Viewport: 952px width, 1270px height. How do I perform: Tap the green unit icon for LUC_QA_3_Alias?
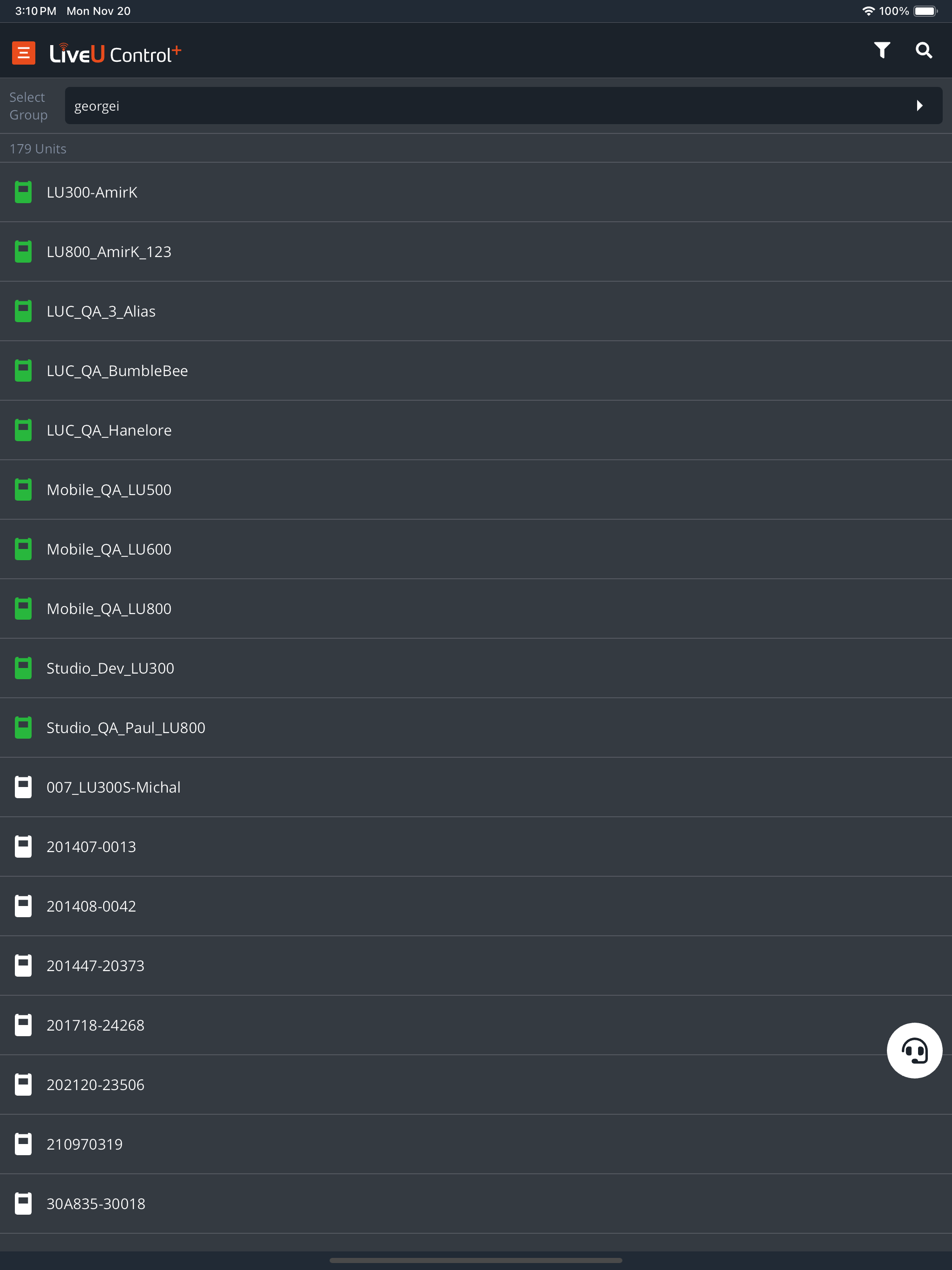pos(23,311)
